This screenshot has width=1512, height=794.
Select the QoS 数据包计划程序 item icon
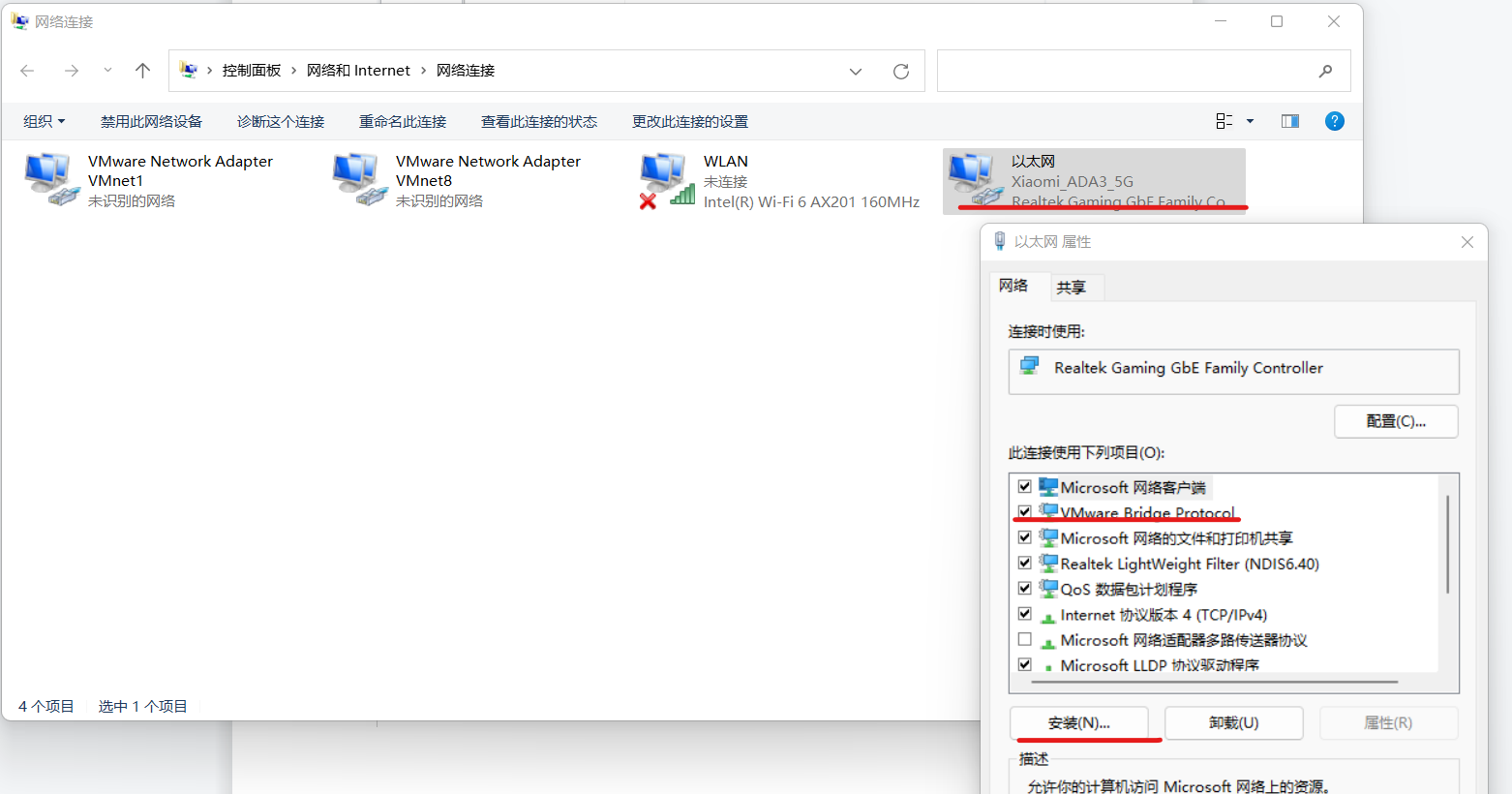1048,589
